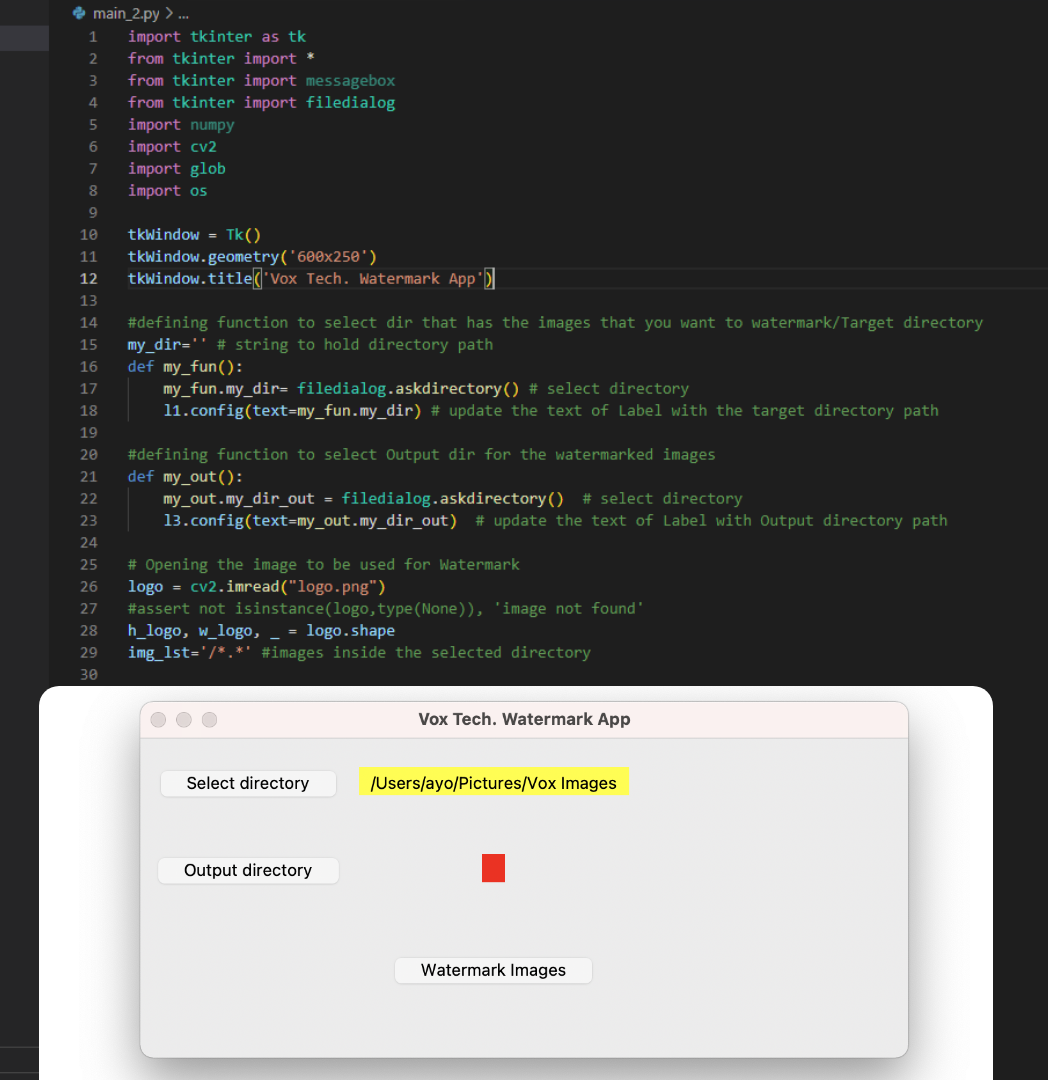The width and height of the screenshot is (1048, 1080).
Task: Expand the breadcrumb ellipsis after main_2.py
Action: click(x=182, y=14)
